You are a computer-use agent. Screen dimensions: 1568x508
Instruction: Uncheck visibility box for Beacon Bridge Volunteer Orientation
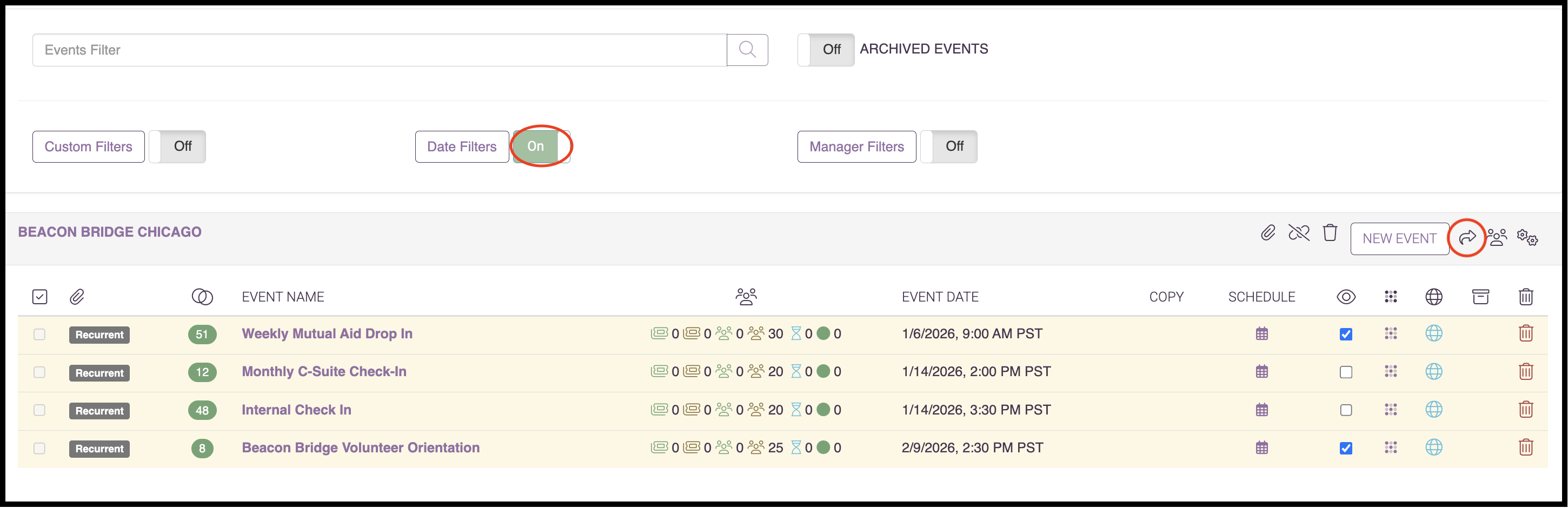pyautogui.click(x=1346, y=449)
